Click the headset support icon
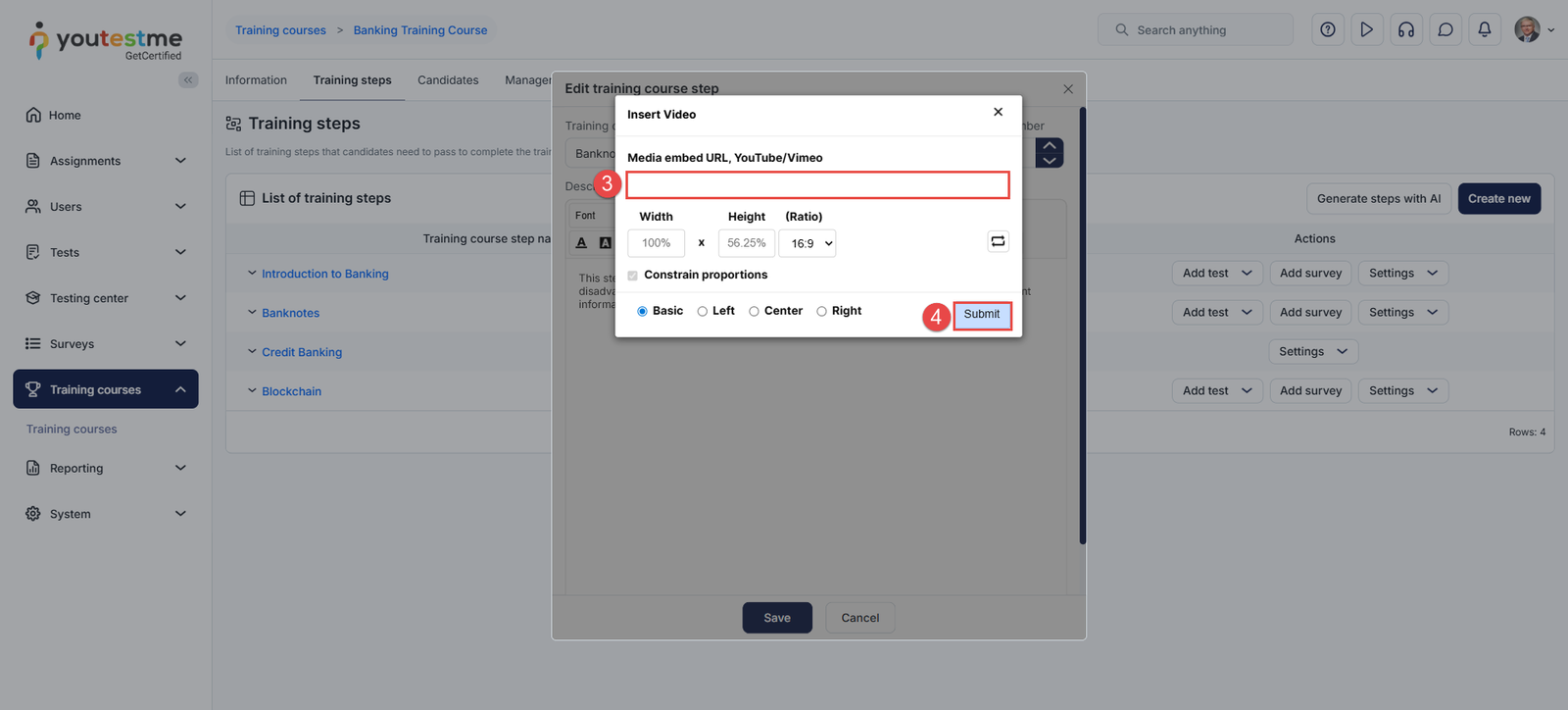Image resolution: width=1568 pixels, height=710 pixels. tap(1405, 29)
